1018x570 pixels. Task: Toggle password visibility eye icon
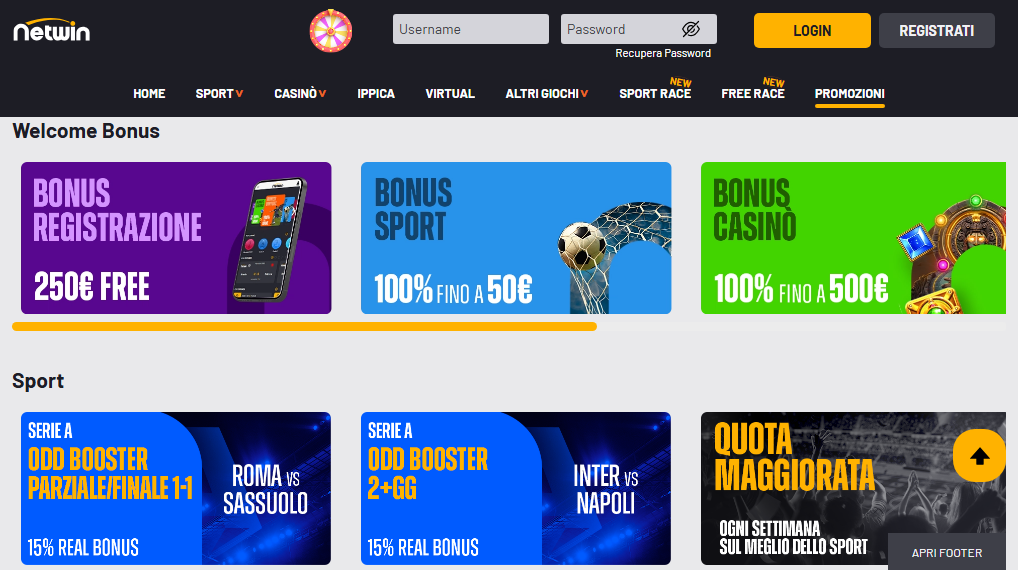tap(691, 29)
